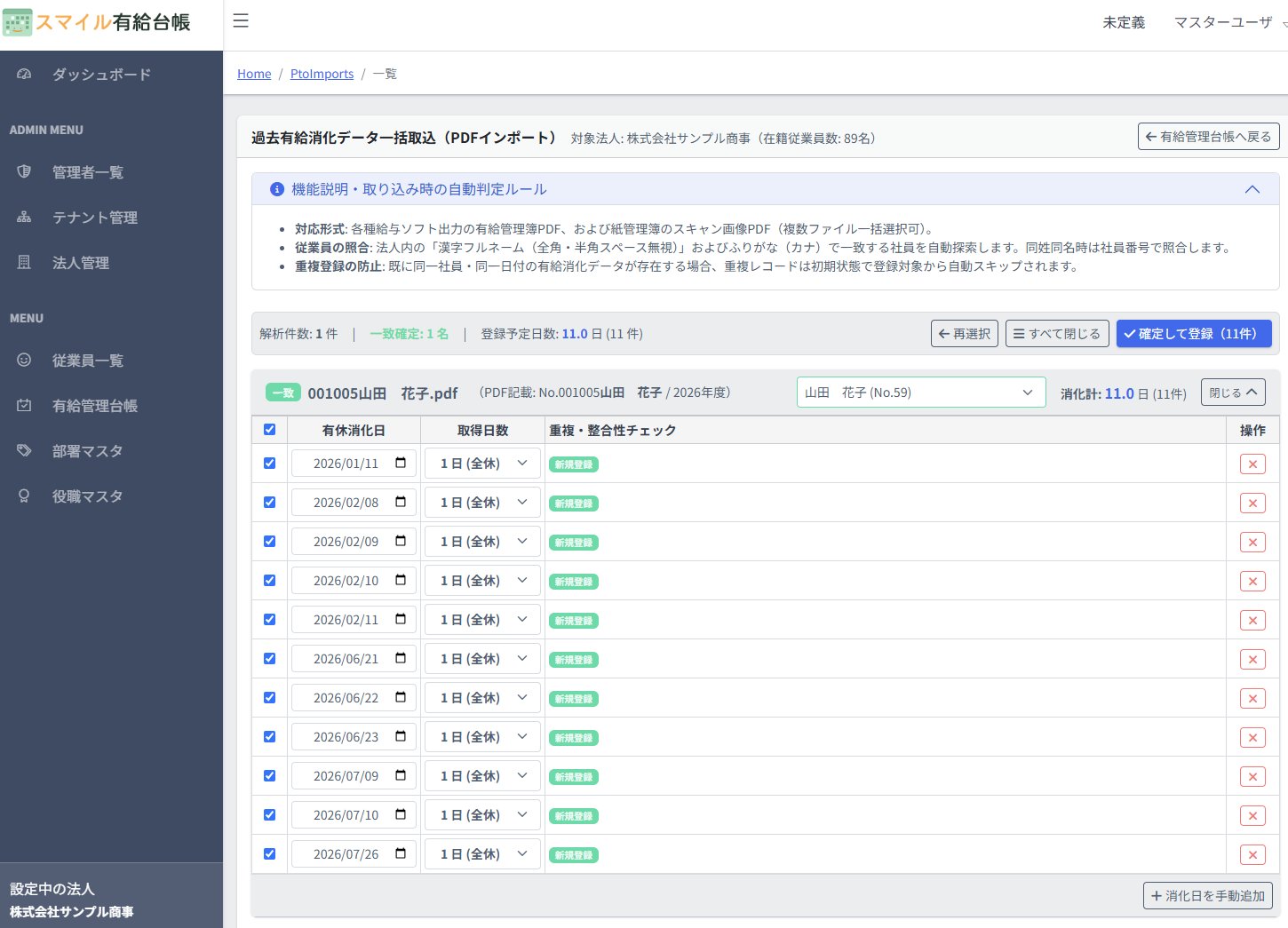The height and width of the screenshot is (928, 1288).
Task: Uncheck the 2026/06/22 row checkbox
Action: 270,697
